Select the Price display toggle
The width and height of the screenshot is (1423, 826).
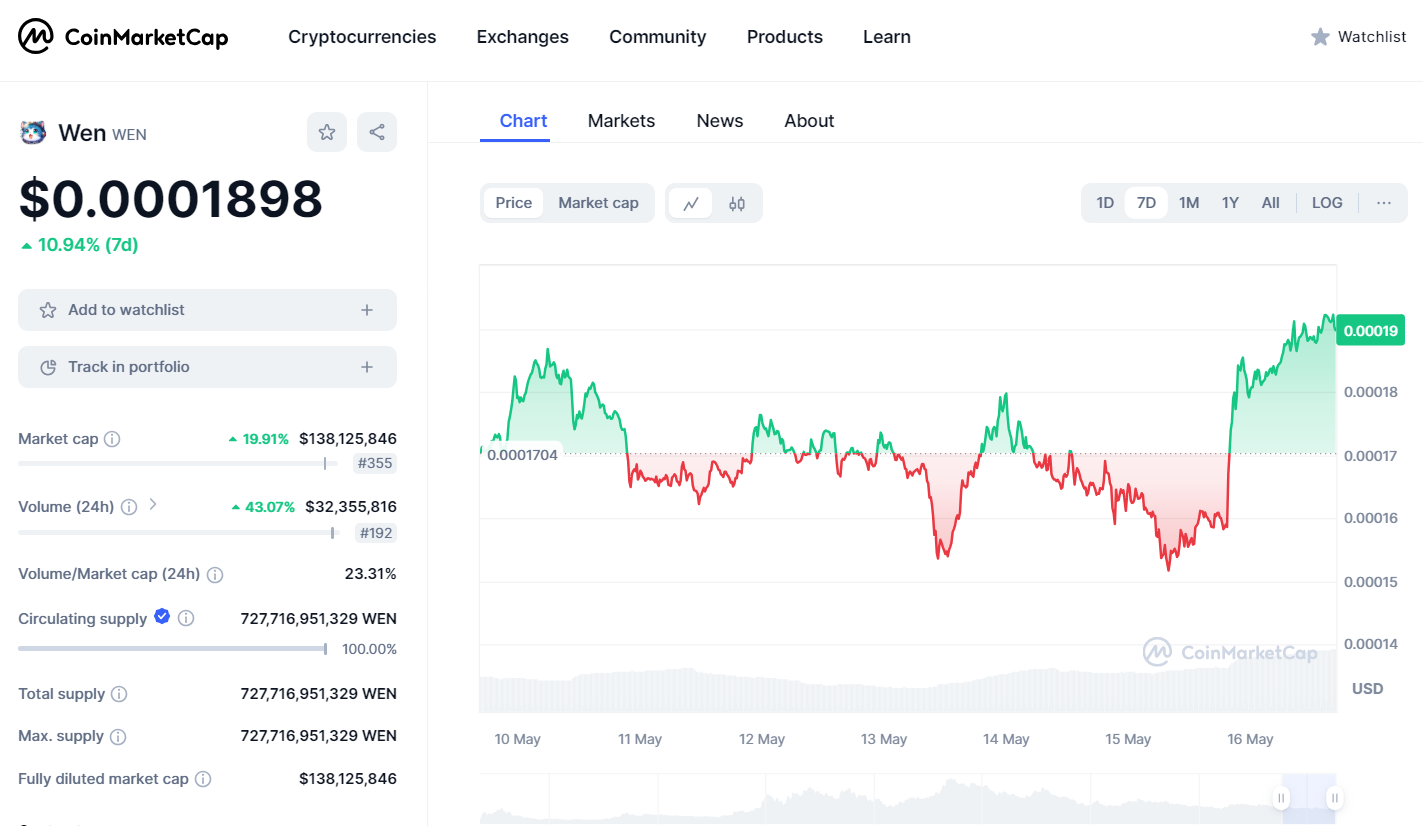[x=513, y=202]
